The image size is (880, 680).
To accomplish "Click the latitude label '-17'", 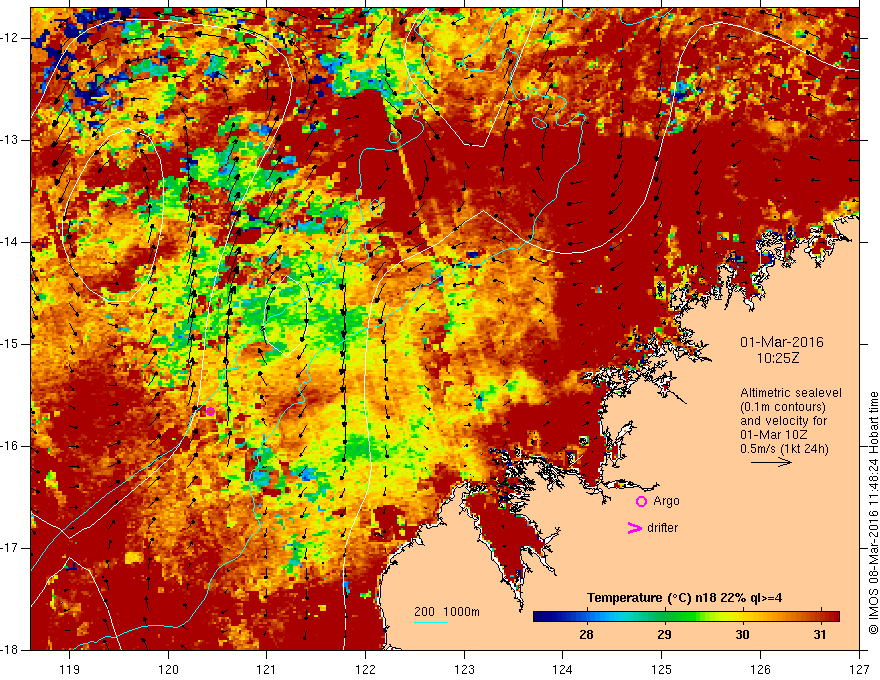I will (10, 548).
